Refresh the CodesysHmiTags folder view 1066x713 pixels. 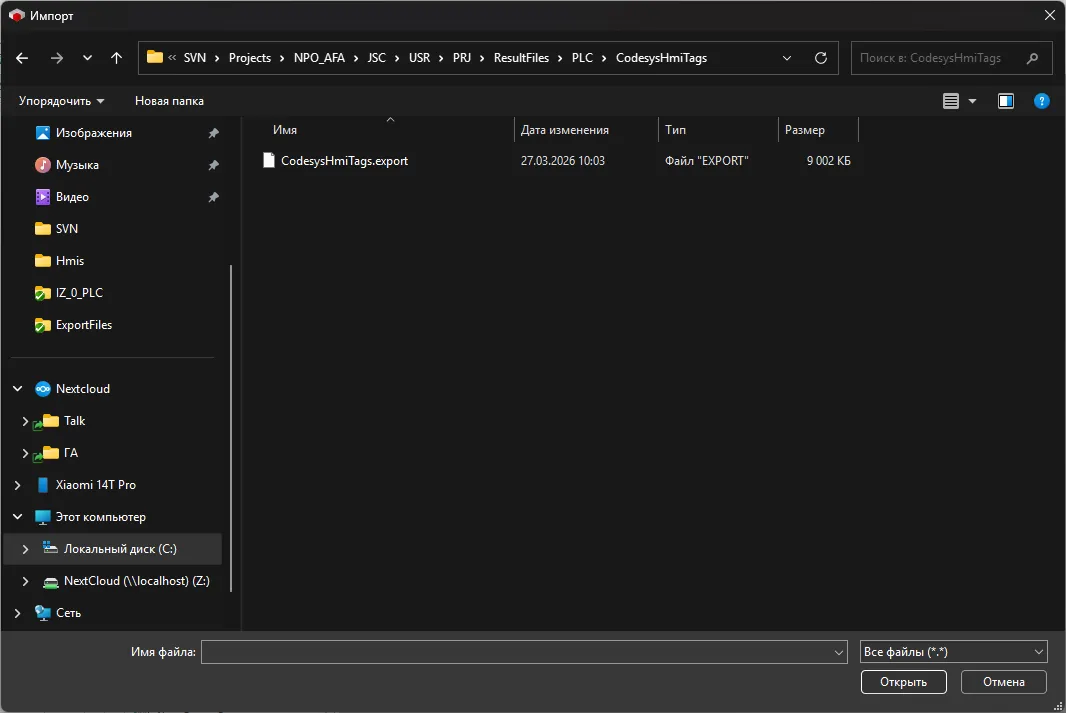tap(821, 58)
